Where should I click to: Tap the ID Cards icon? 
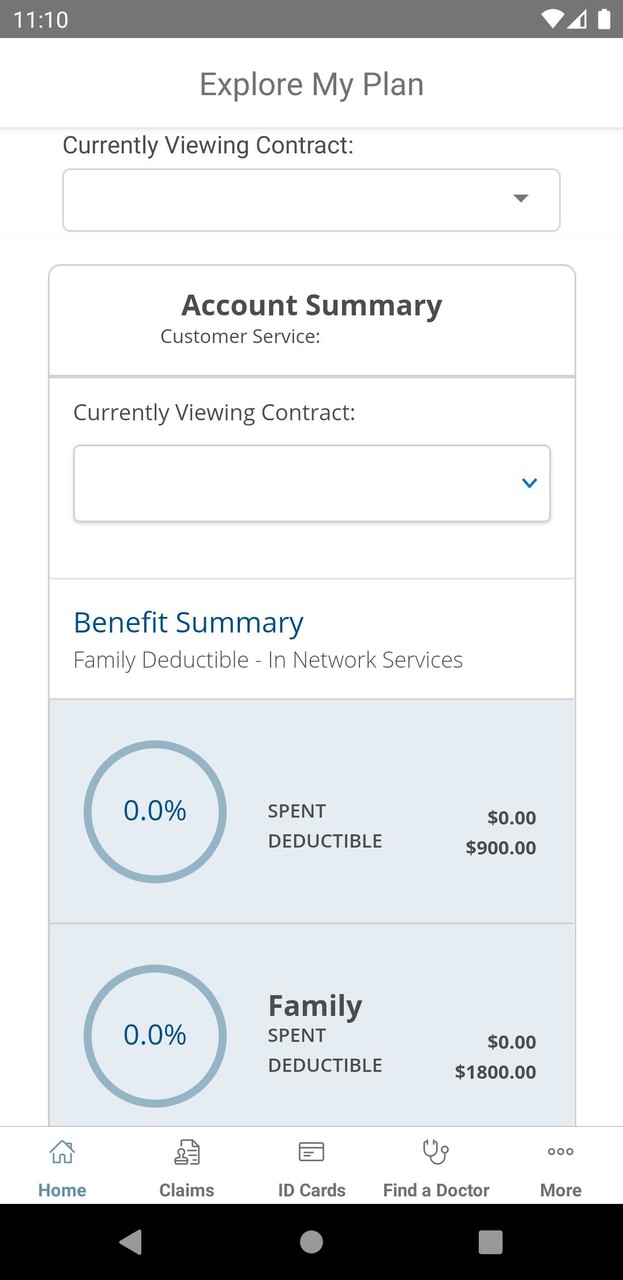(x=311, y=1152)
